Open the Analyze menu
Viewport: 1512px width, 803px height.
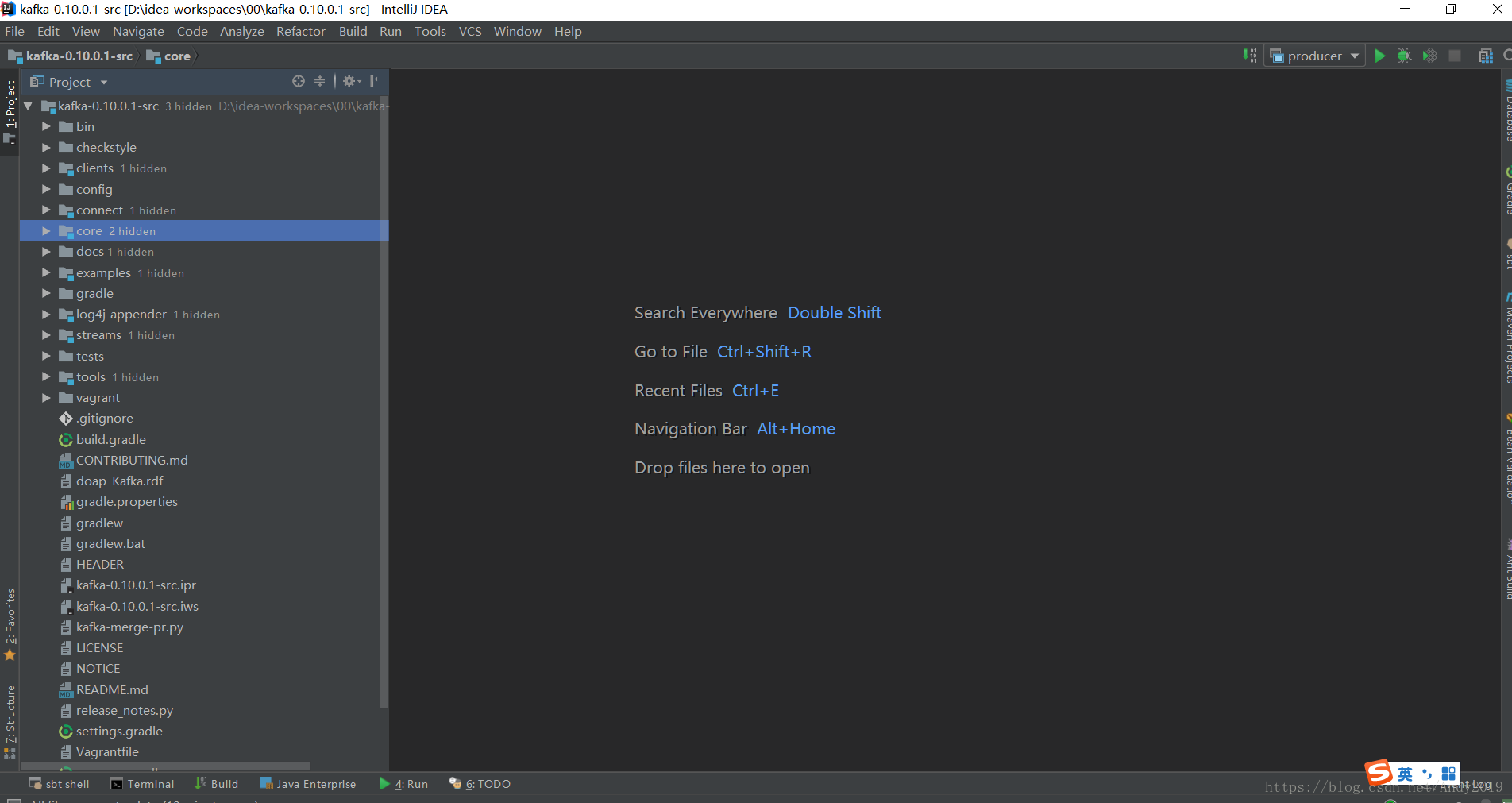tap(242, 31)
